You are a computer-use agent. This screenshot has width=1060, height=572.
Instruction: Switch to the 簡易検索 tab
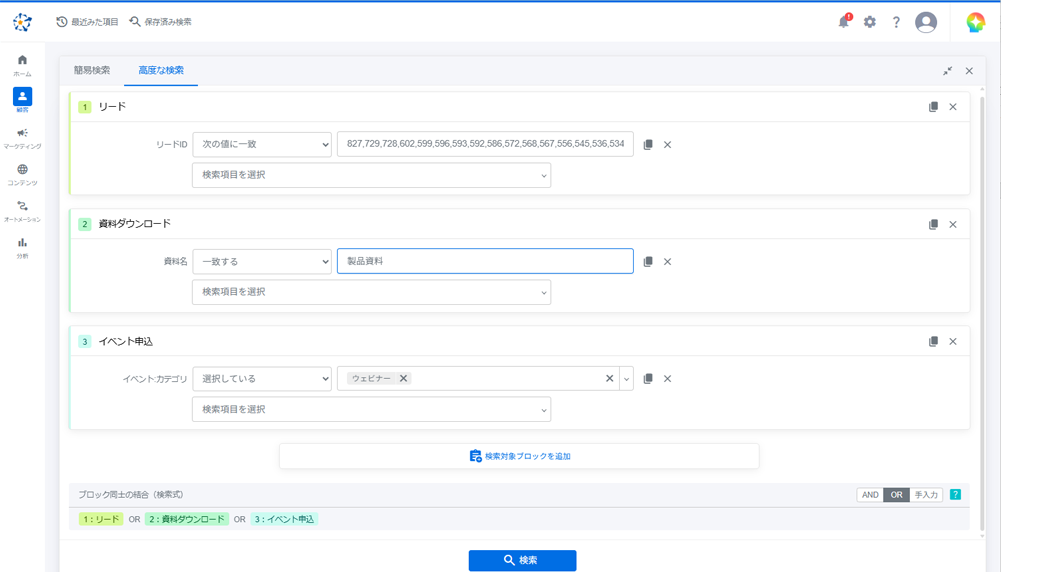(x=92, y=71)
